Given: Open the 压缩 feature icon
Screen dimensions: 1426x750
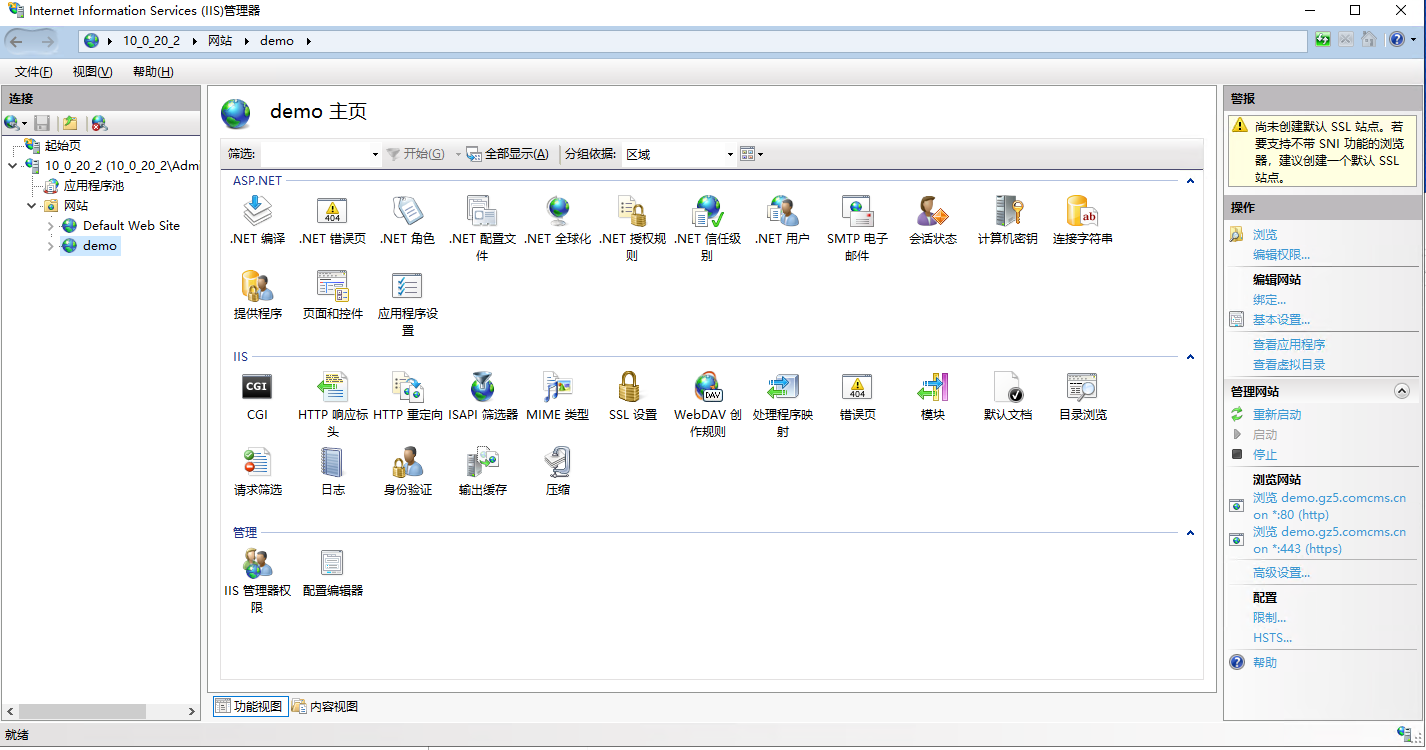Looking at the screenshot, I should 557,472.
